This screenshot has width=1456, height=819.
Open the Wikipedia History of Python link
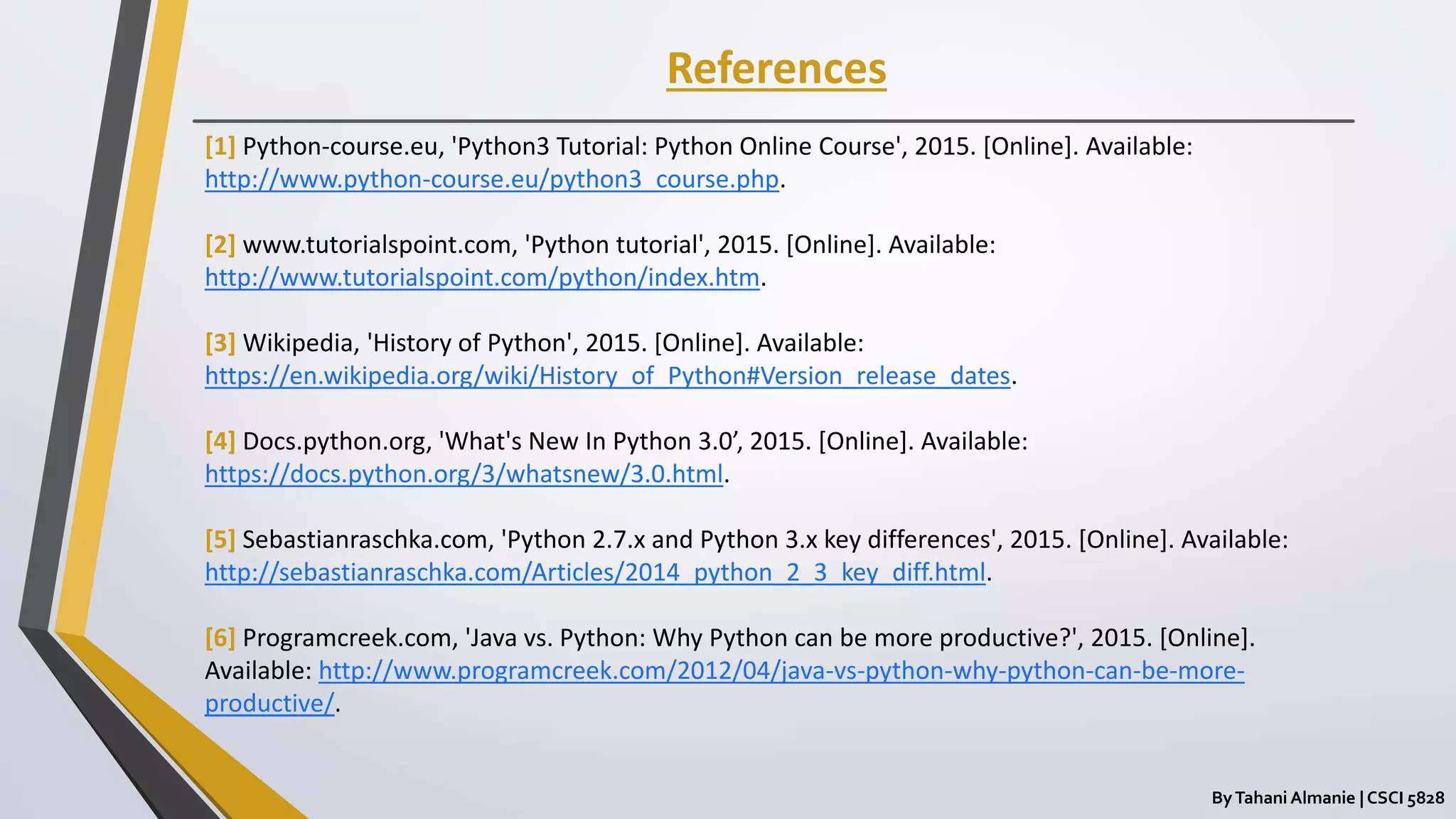point(607,375)
